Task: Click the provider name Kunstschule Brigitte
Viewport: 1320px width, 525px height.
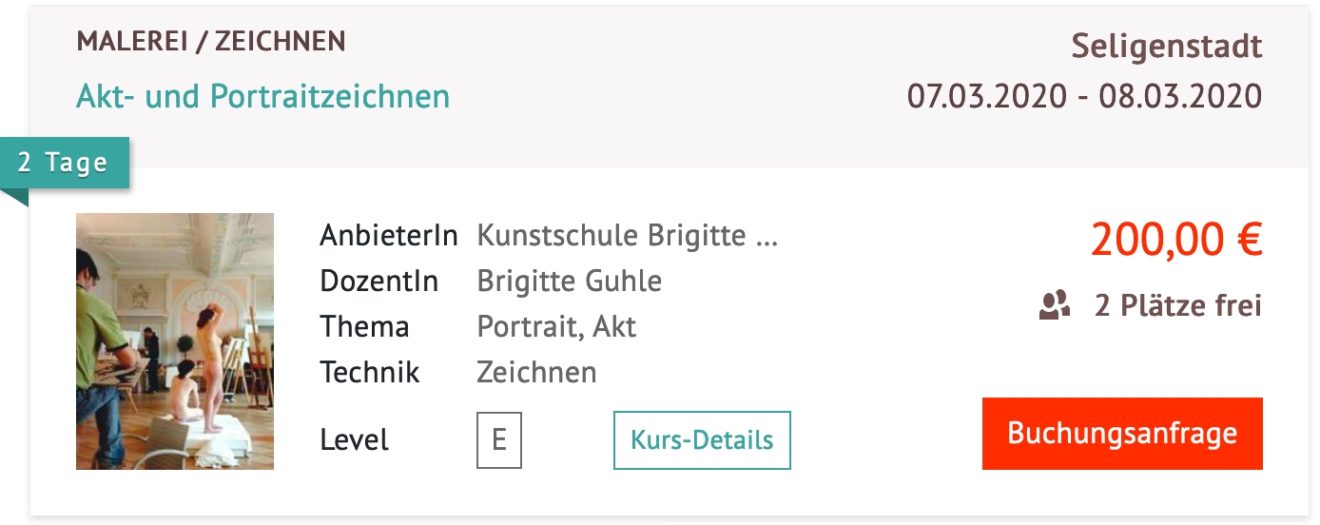Action: tap(627, 236)
